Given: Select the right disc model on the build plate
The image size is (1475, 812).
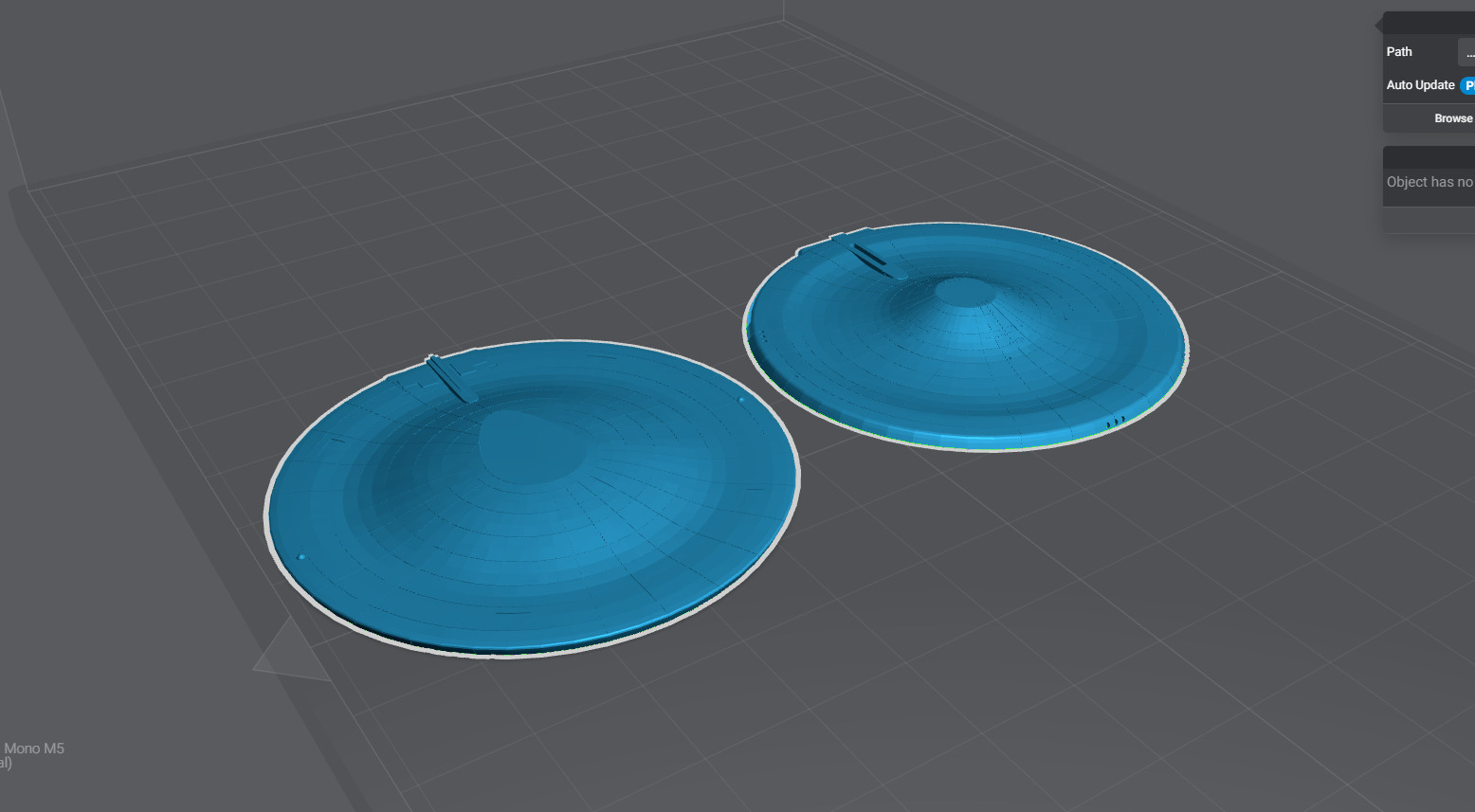Looking at the screenshot, I should [x=965, y=336].
